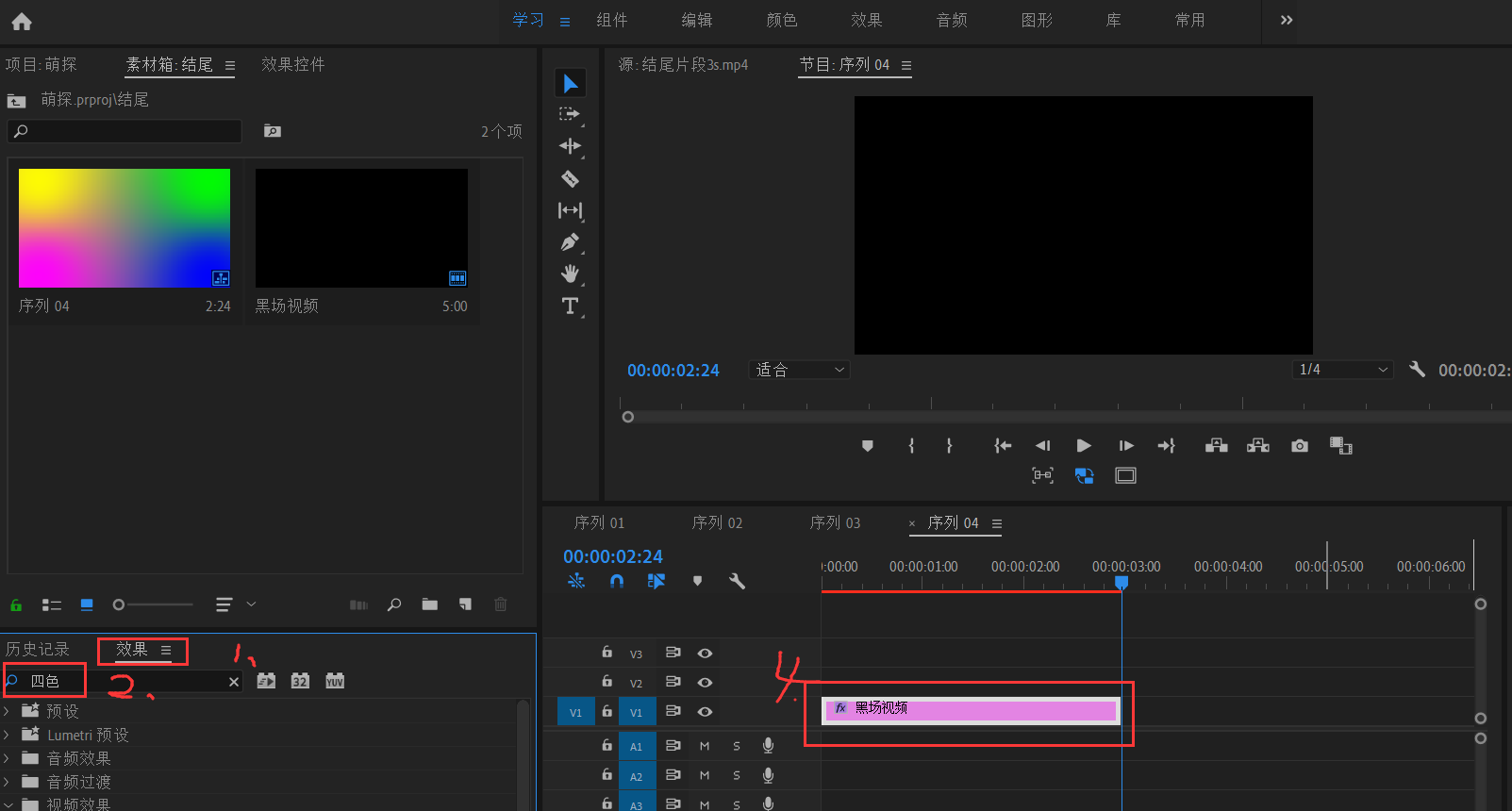Mute audio track A1
This screenshot has width=1512, height=811.
tap(705, 746)
